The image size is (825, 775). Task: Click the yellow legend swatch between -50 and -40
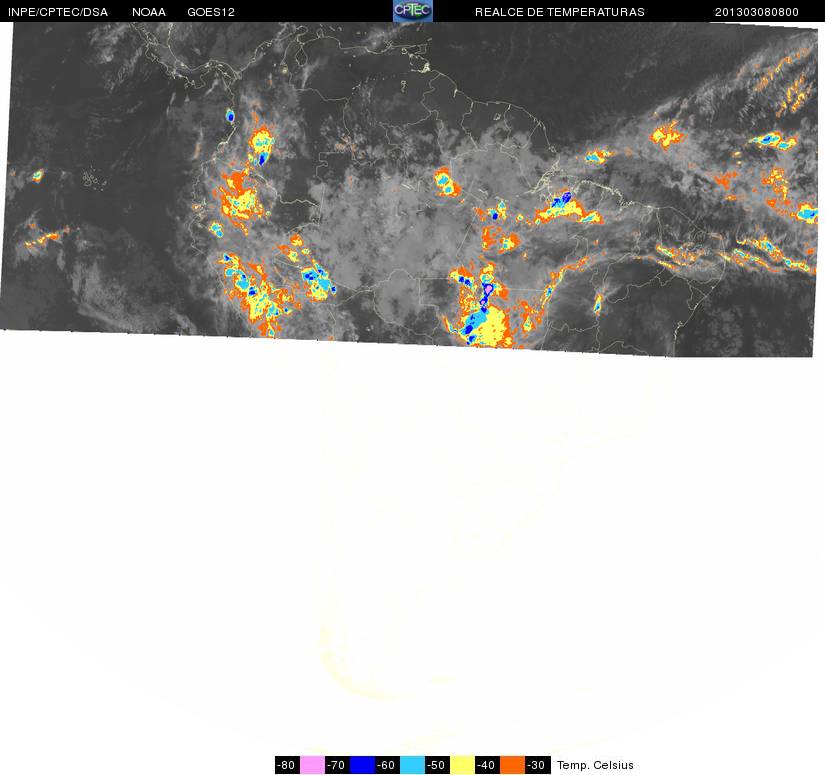click(x=462, y=765)
